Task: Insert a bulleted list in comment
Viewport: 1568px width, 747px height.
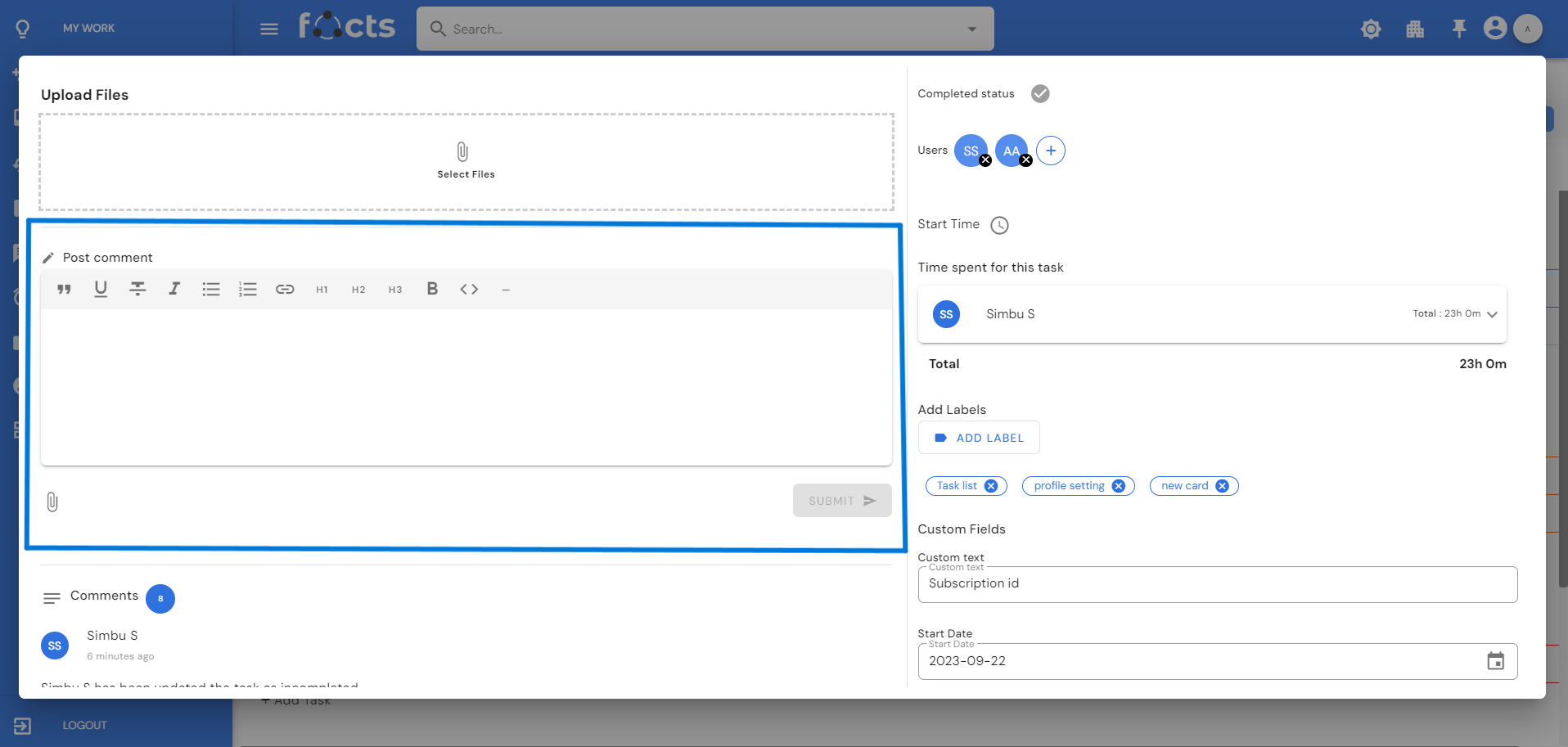Action: (211, 289)
